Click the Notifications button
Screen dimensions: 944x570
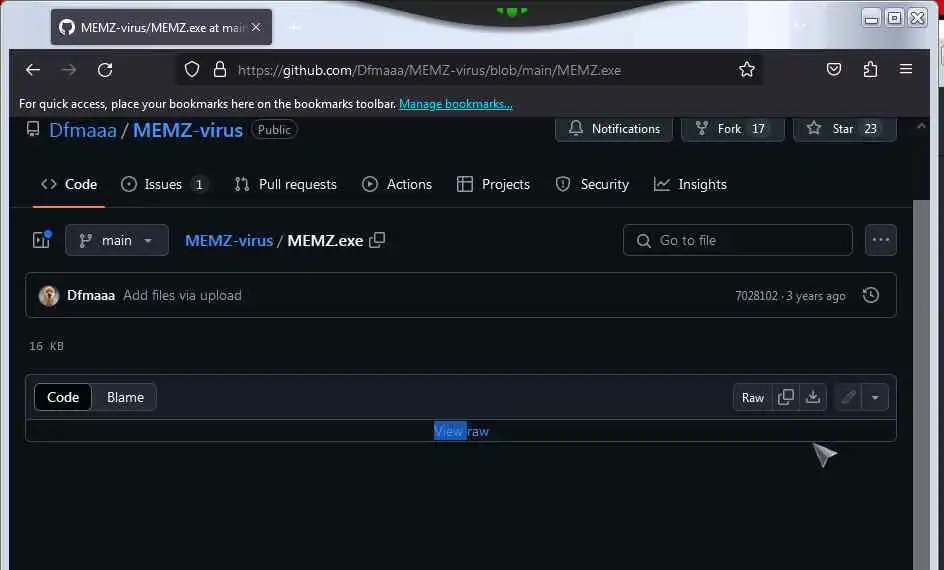(614, 129)
